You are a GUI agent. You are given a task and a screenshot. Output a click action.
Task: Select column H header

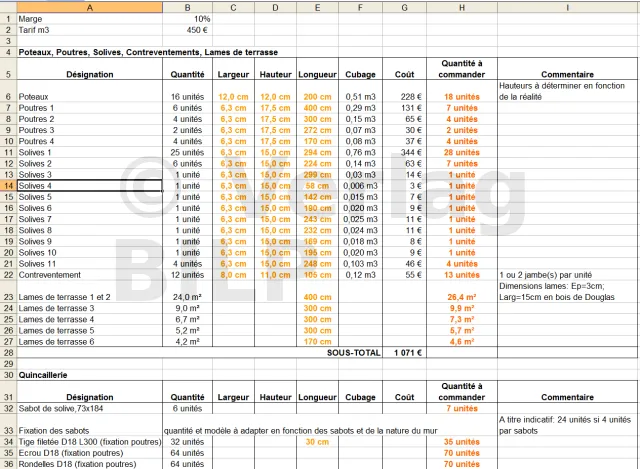click(461, 6)
